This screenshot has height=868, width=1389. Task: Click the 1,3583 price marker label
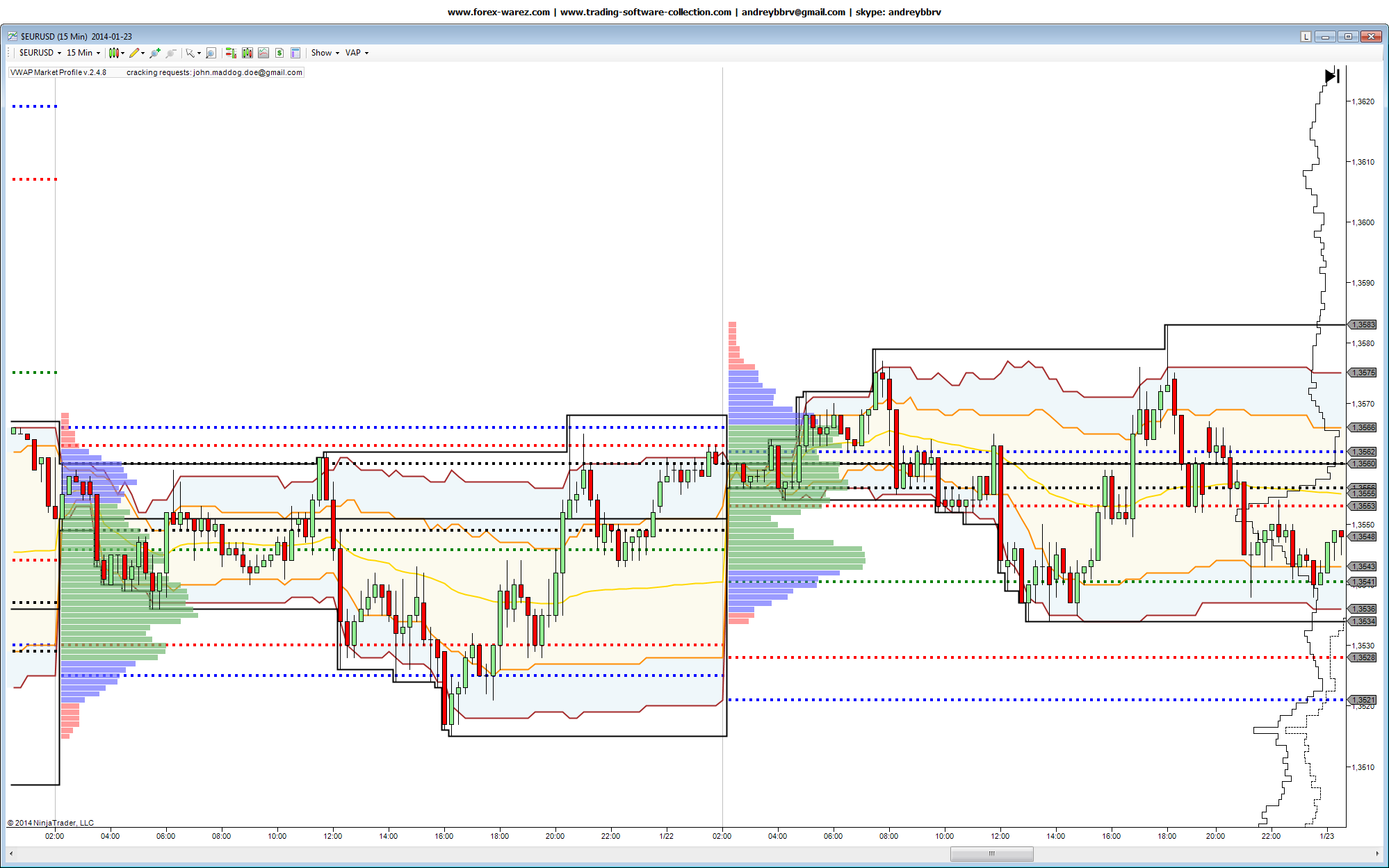click(1363, 325)
